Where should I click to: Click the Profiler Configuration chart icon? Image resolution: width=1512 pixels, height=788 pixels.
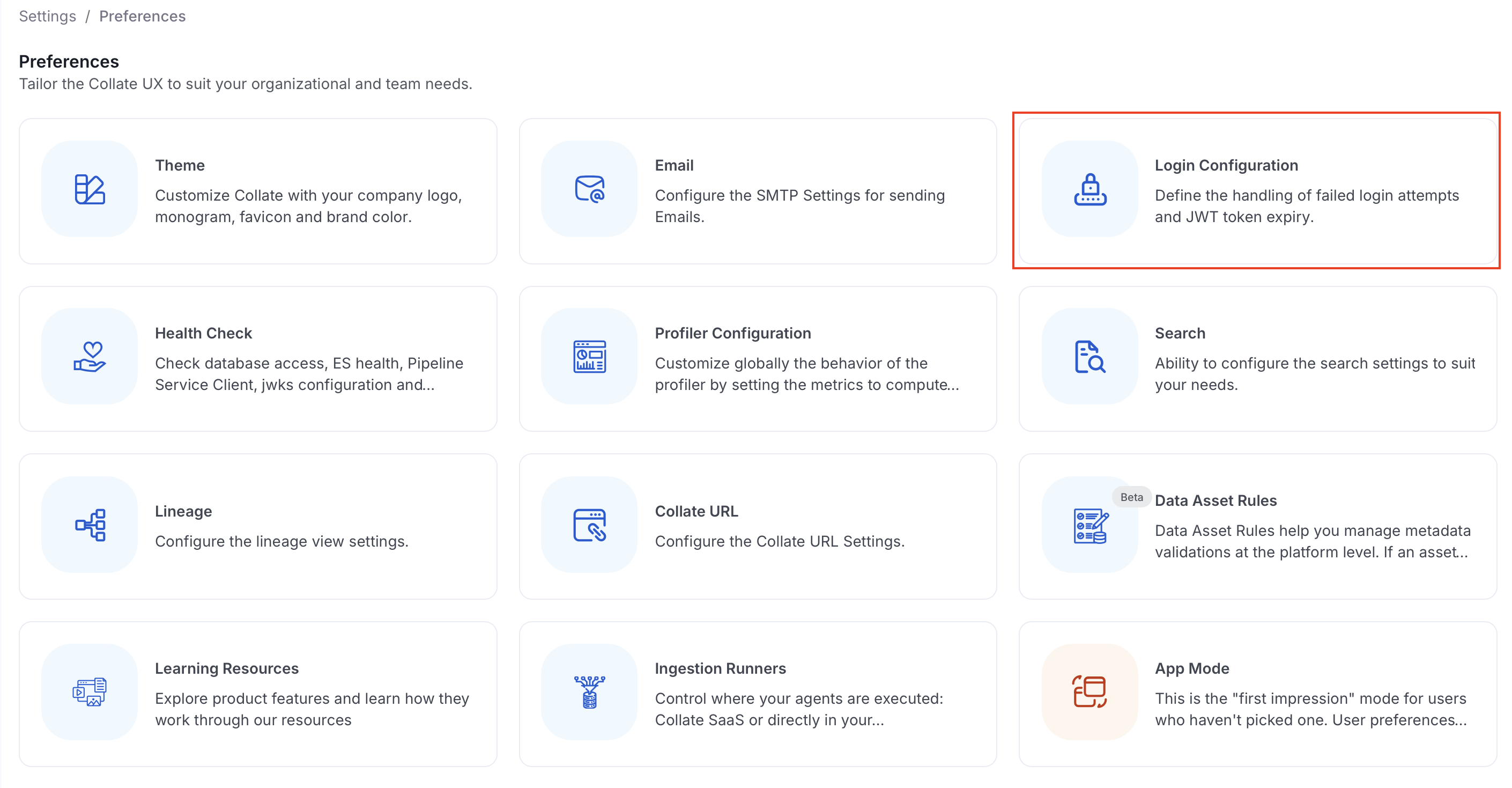point(589,356)
